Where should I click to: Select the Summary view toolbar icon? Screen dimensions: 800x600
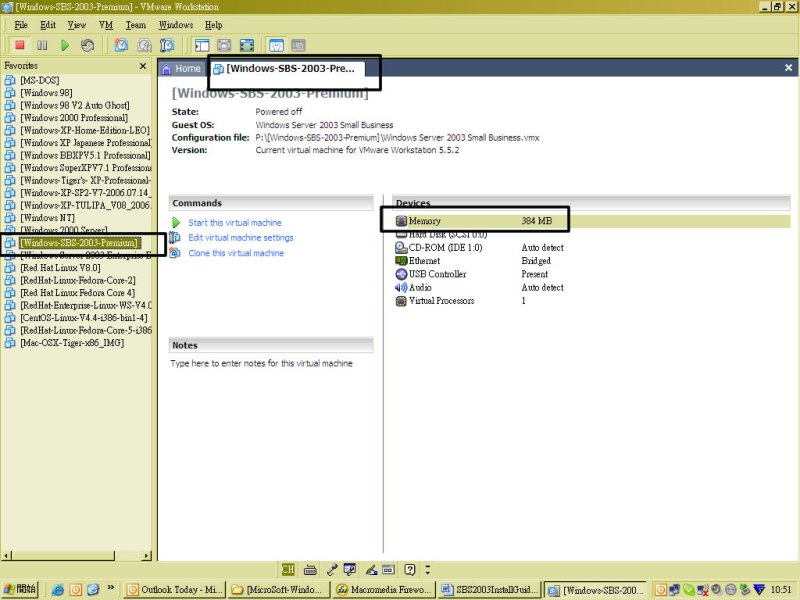click(x=276, y=45)
